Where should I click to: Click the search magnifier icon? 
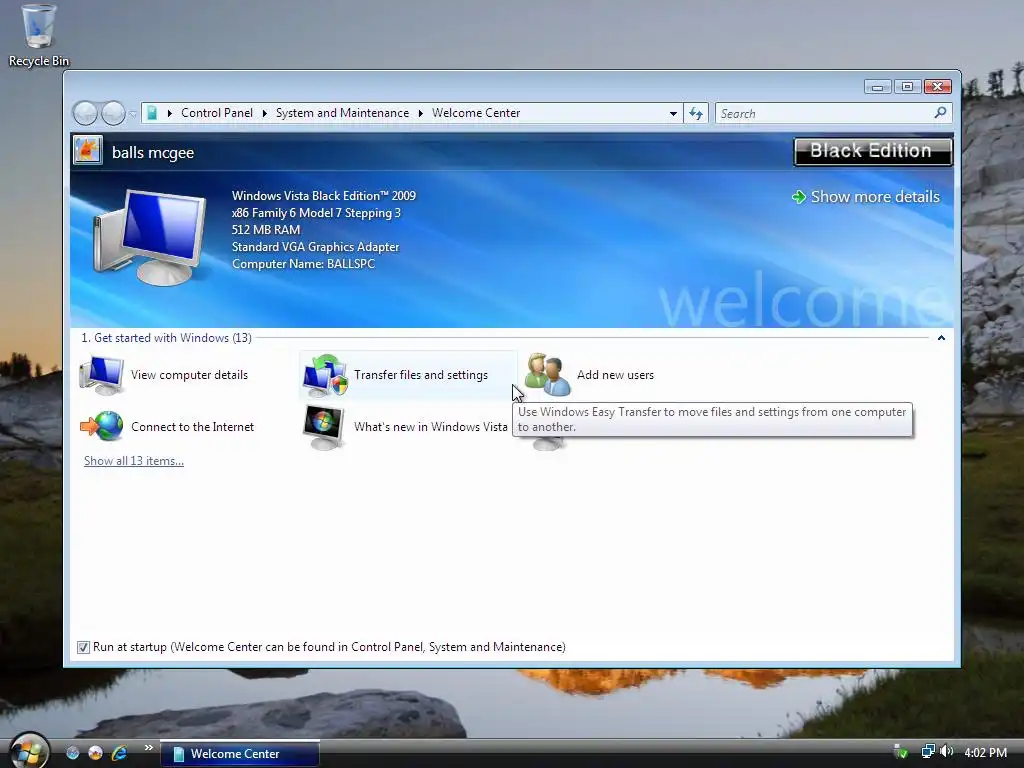coord(940,113)
